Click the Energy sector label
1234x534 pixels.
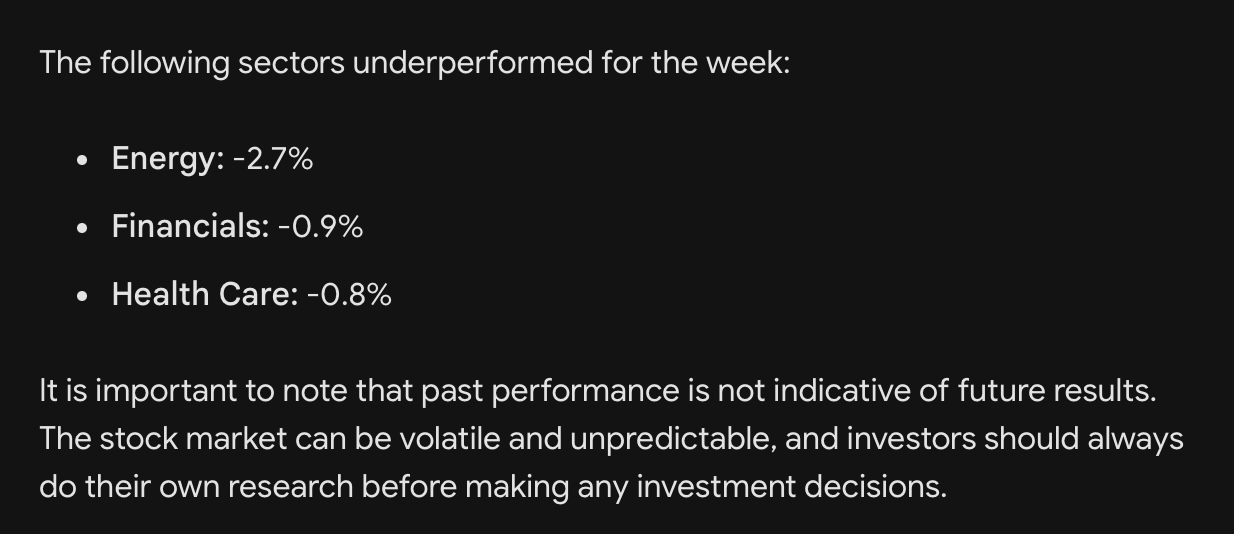(x=168, y=159)
